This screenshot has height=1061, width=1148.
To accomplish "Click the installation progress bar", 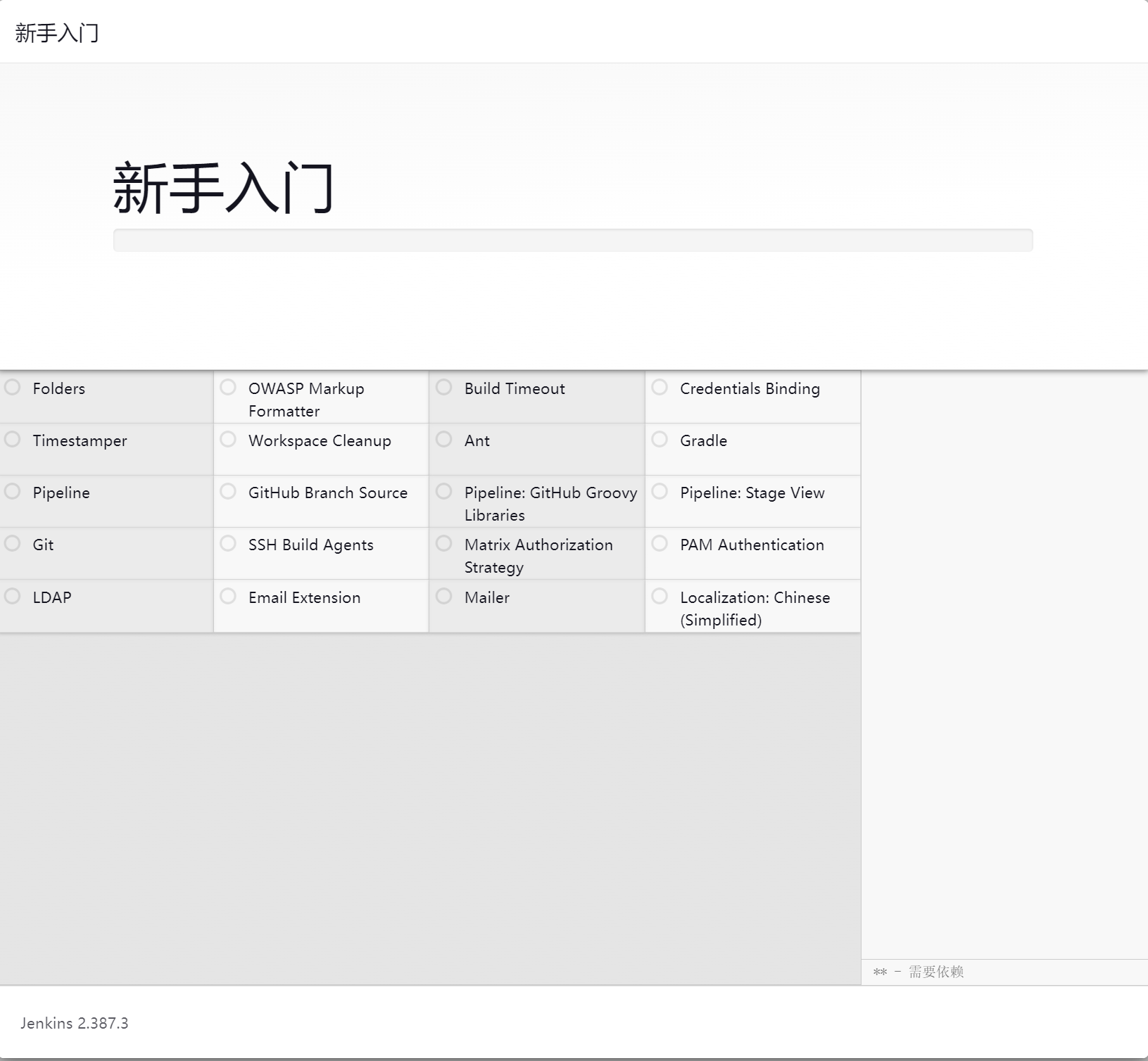I will tap(573, 240).
